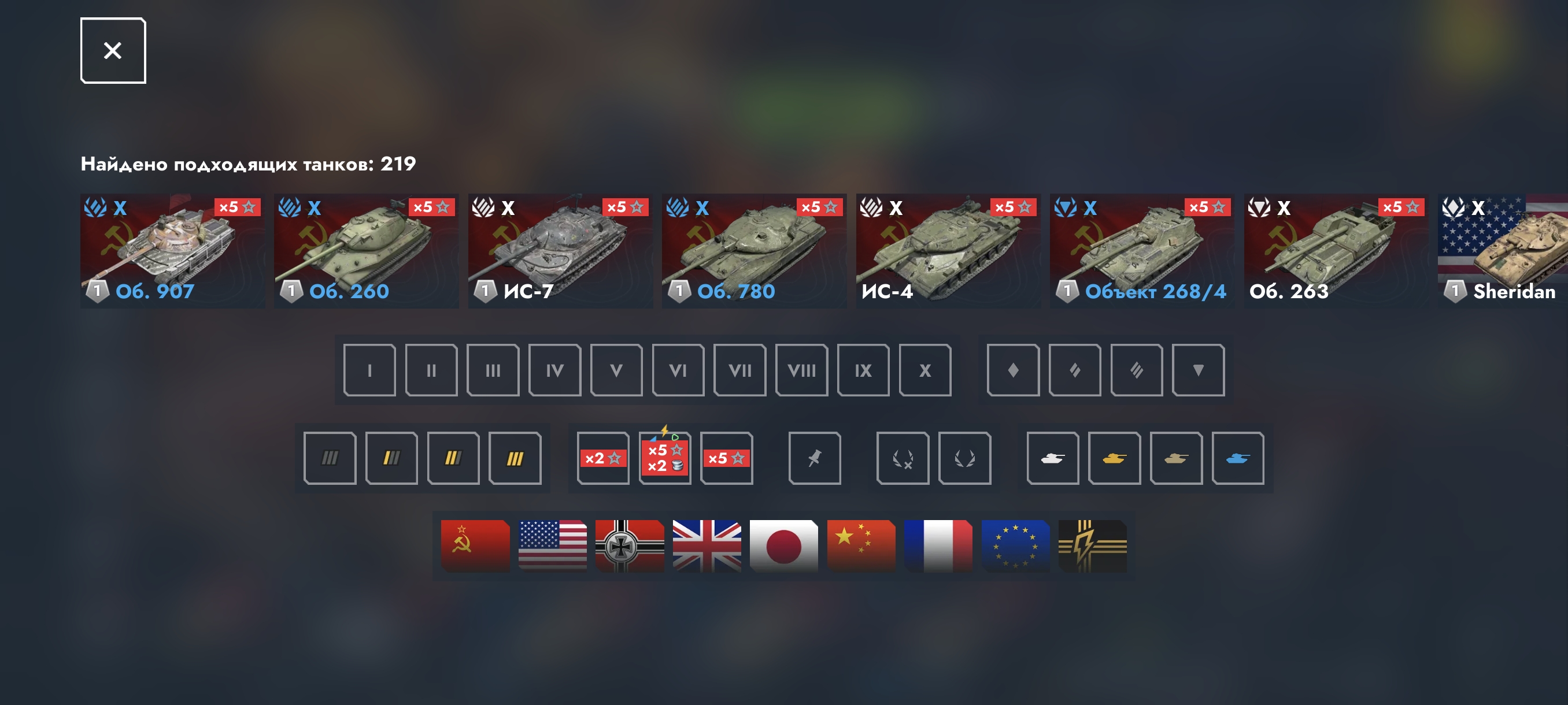Screen dimensions: 1568x705
Task: Select unresearched gray stripes filter
Action: point(330,458)
